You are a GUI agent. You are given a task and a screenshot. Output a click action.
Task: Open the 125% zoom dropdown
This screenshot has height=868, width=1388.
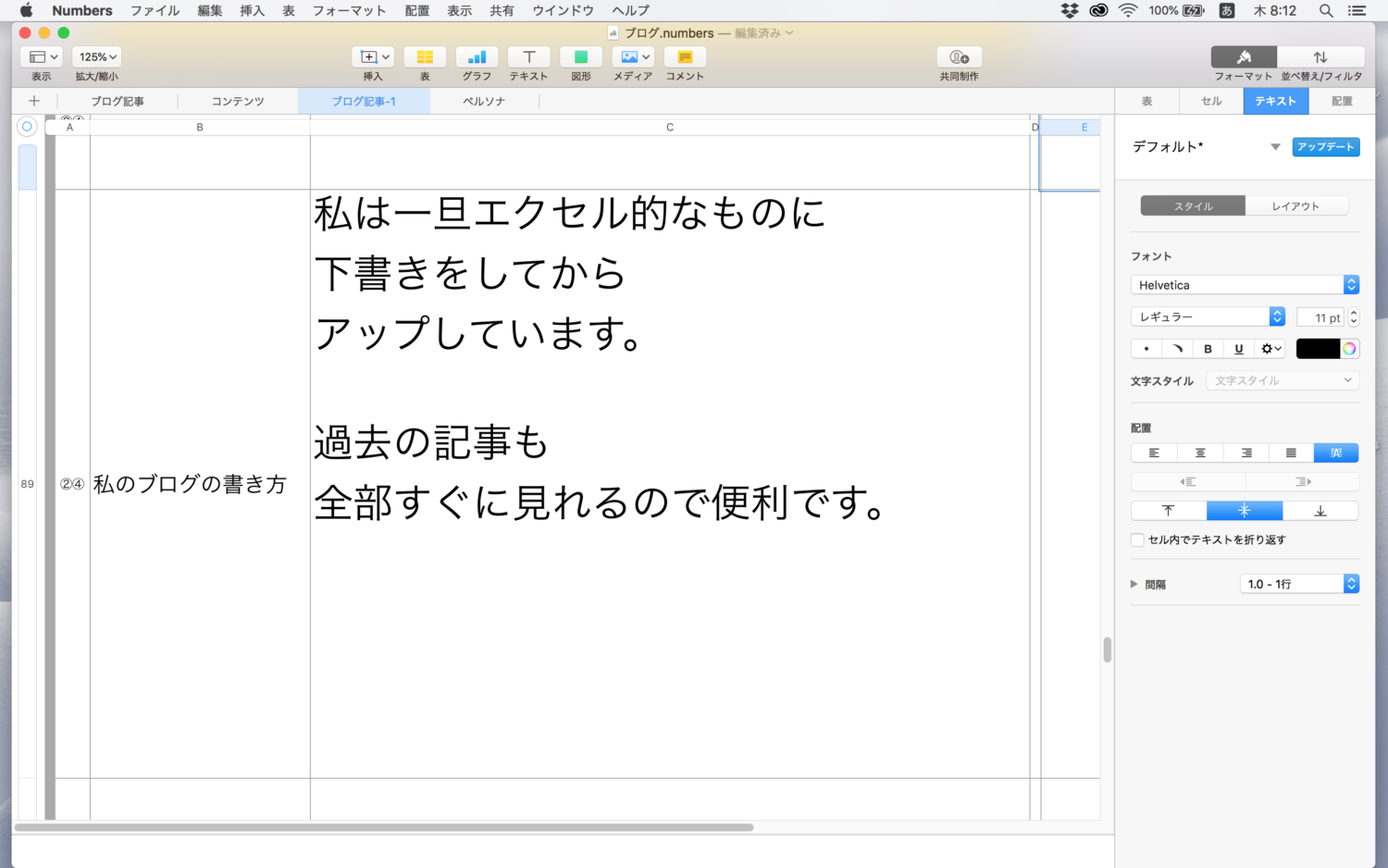click(97, 57)
